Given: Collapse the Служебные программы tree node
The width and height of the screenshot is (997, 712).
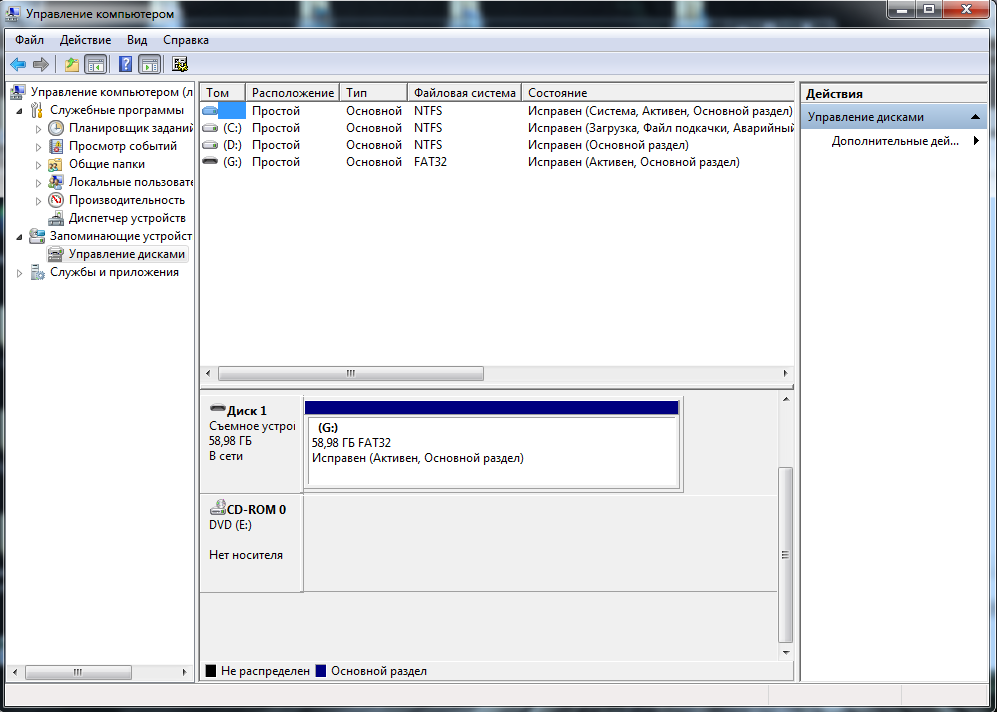Looking at the screenshot, I should tap(20, 110).
